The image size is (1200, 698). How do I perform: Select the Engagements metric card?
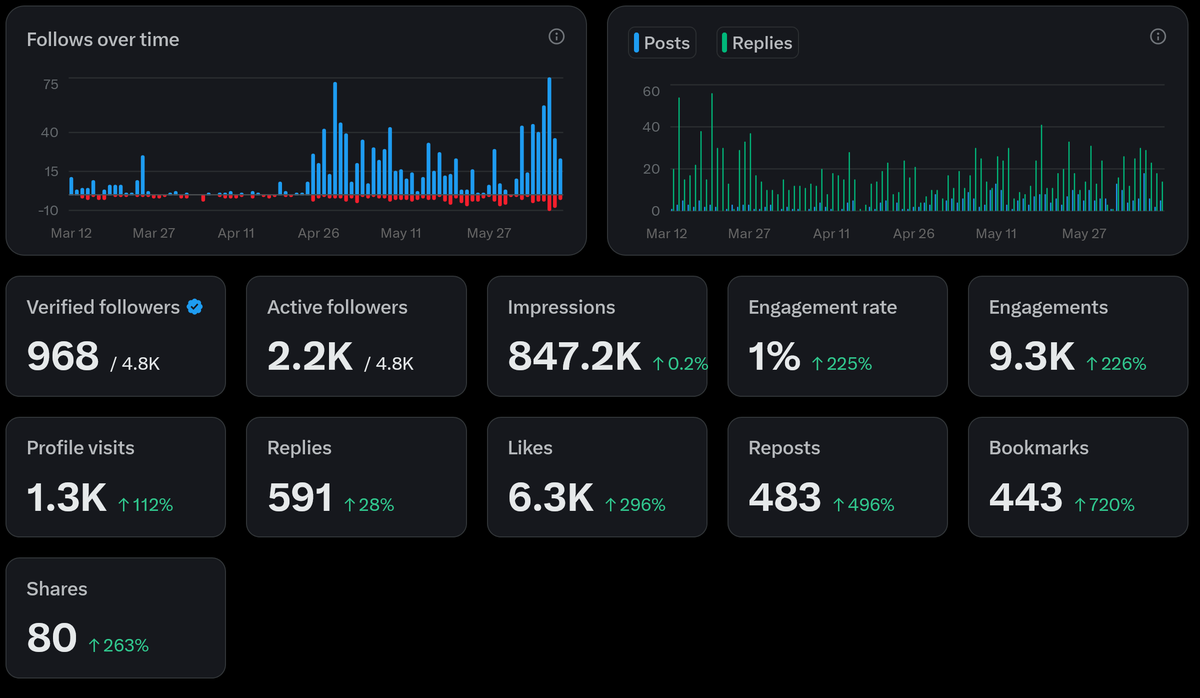pos(1078,336)
